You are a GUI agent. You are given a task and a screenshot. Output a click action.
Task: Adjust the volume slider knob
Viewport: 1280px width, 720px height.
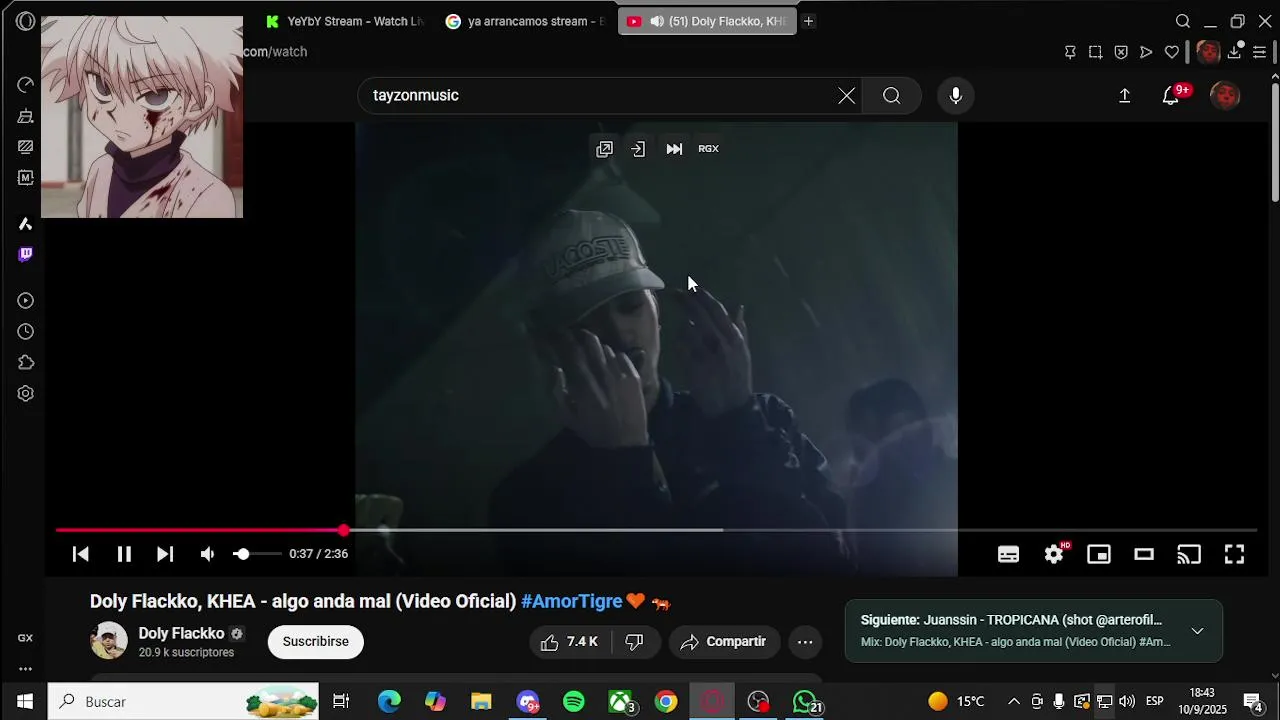(241, 554)
